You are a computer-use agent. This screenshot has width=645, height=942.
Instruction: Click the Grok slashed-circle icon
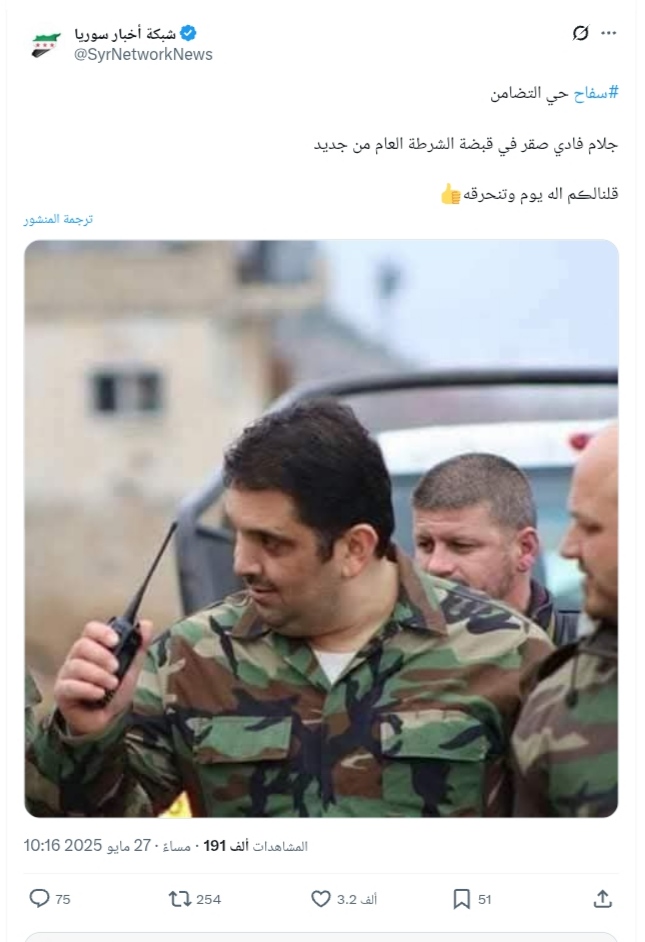tap(580, 33)
